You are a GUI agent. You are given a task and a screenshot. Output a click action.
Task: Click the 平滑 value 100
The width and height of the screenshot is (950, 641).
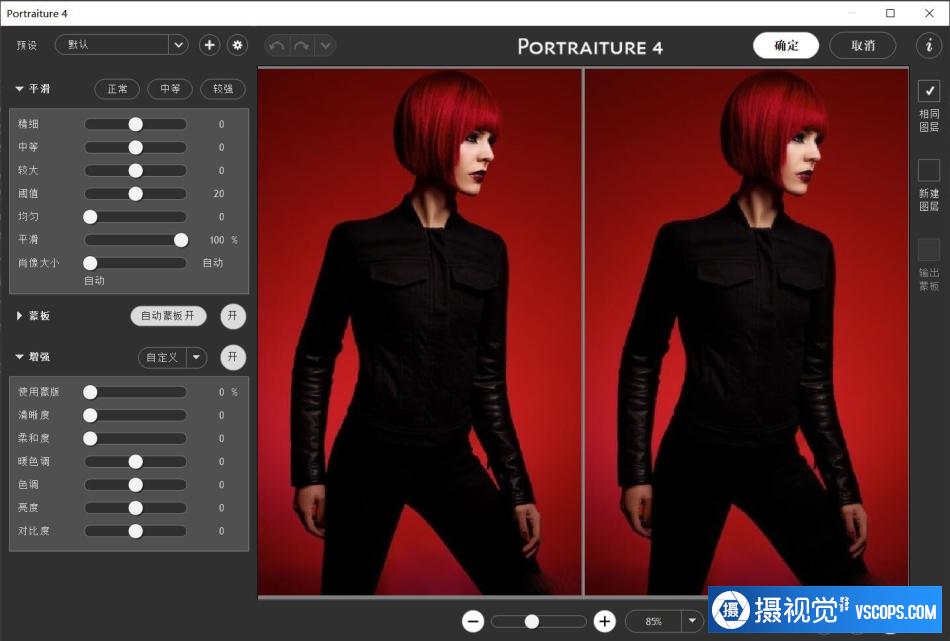[x=217, y=240]
